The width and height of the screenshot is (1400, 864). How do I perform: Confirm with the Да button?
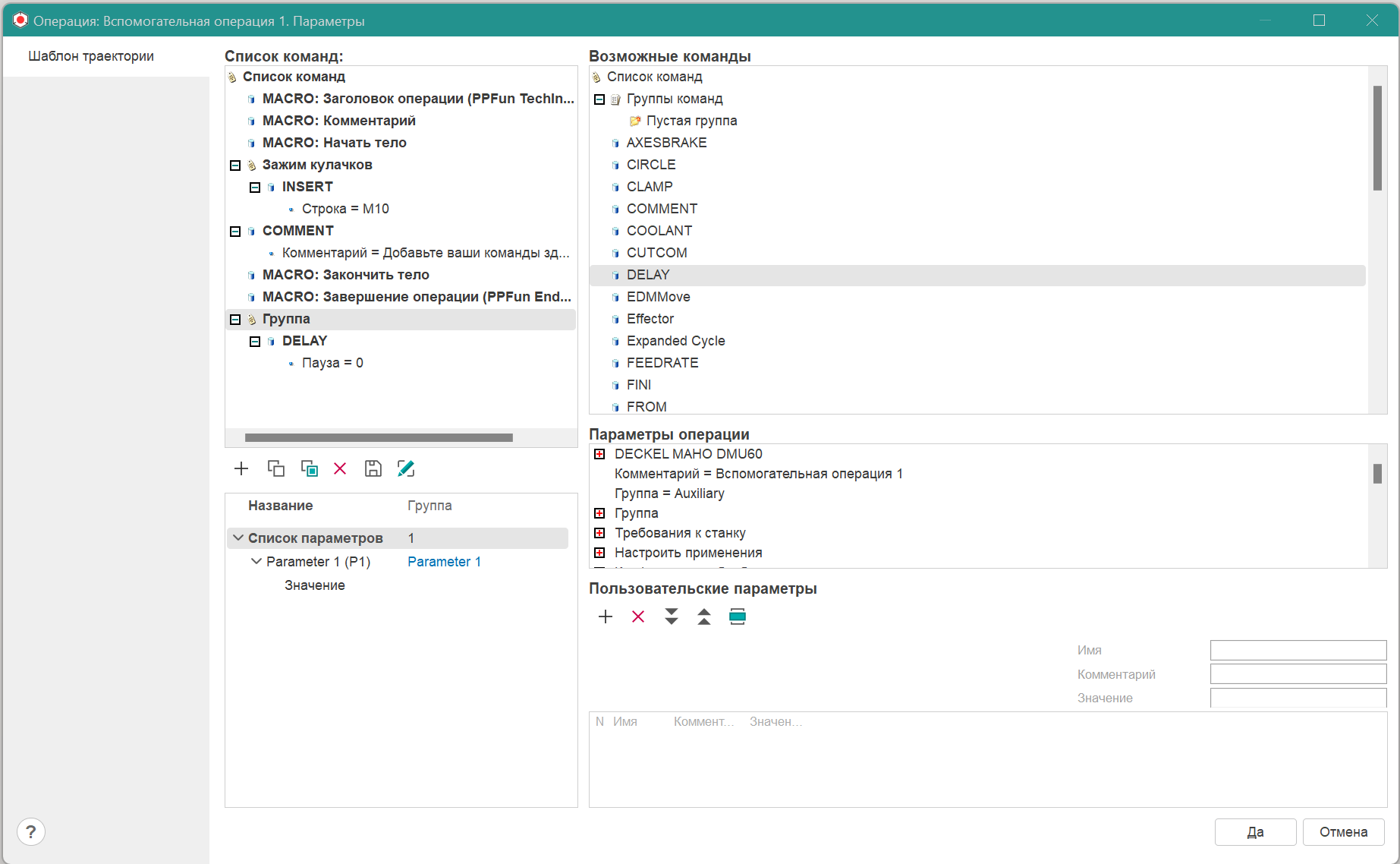point(1255,831)
